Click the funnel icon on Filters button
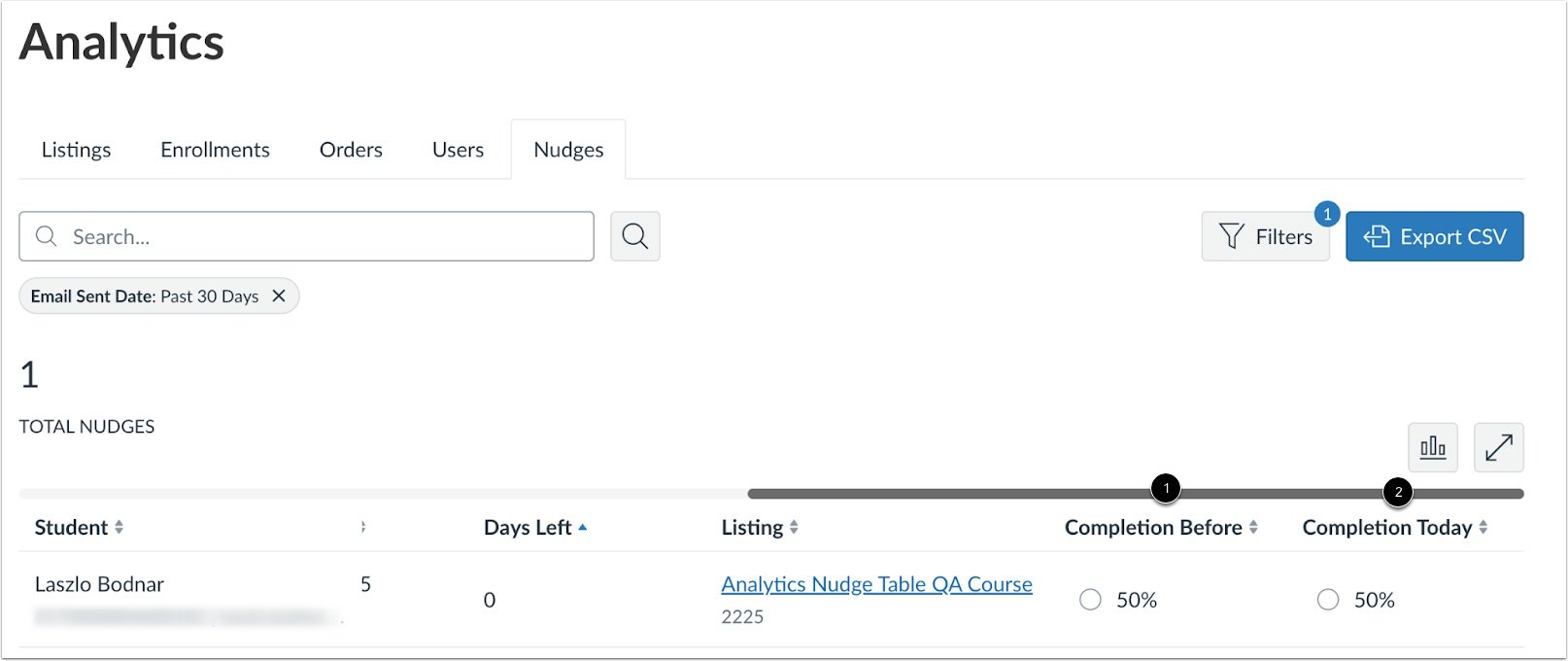 (1230, 236)
